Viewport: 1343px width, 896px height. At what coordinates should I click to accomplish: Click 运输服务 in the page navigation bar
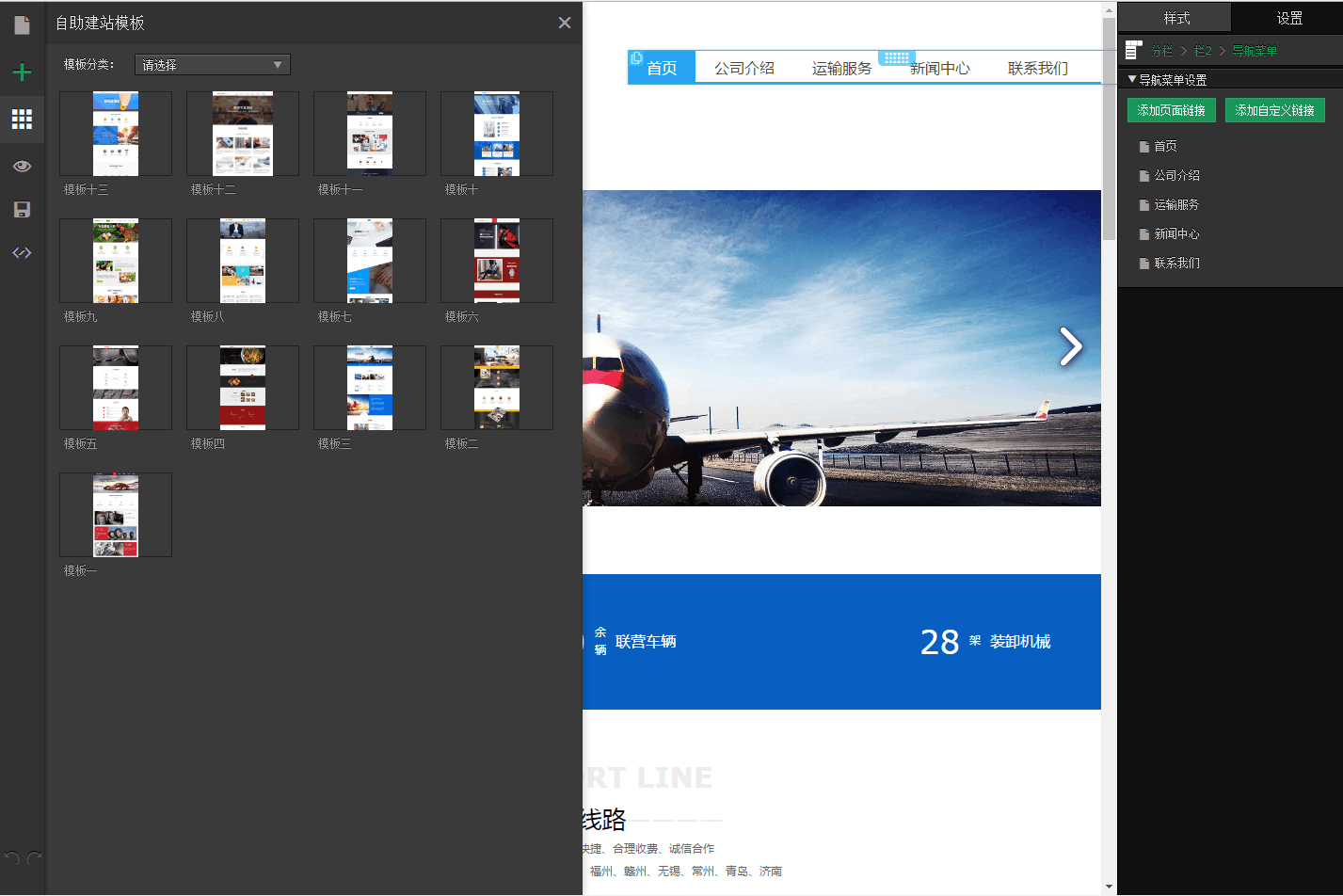[842, 68]
